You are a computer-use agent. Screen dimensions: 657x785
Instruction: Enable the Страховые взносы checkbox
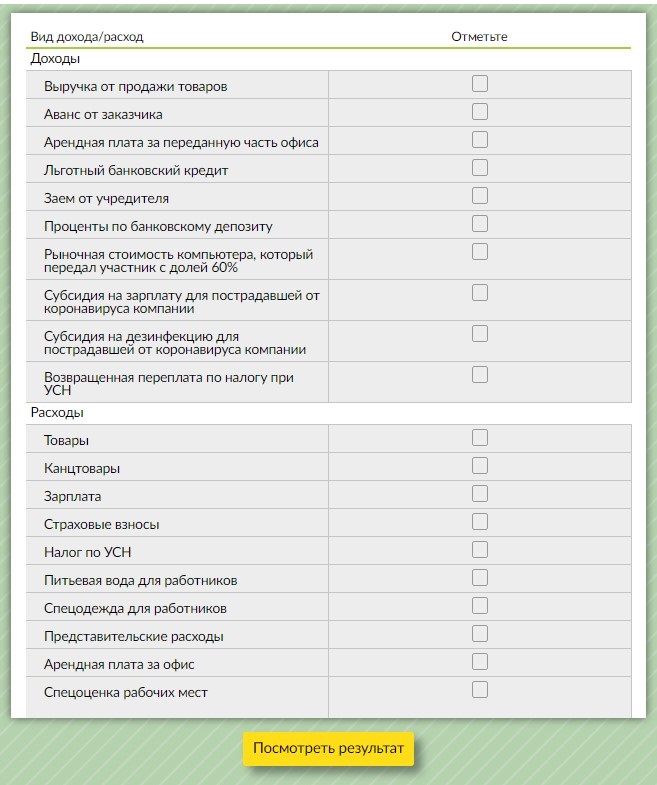(480, 522)
